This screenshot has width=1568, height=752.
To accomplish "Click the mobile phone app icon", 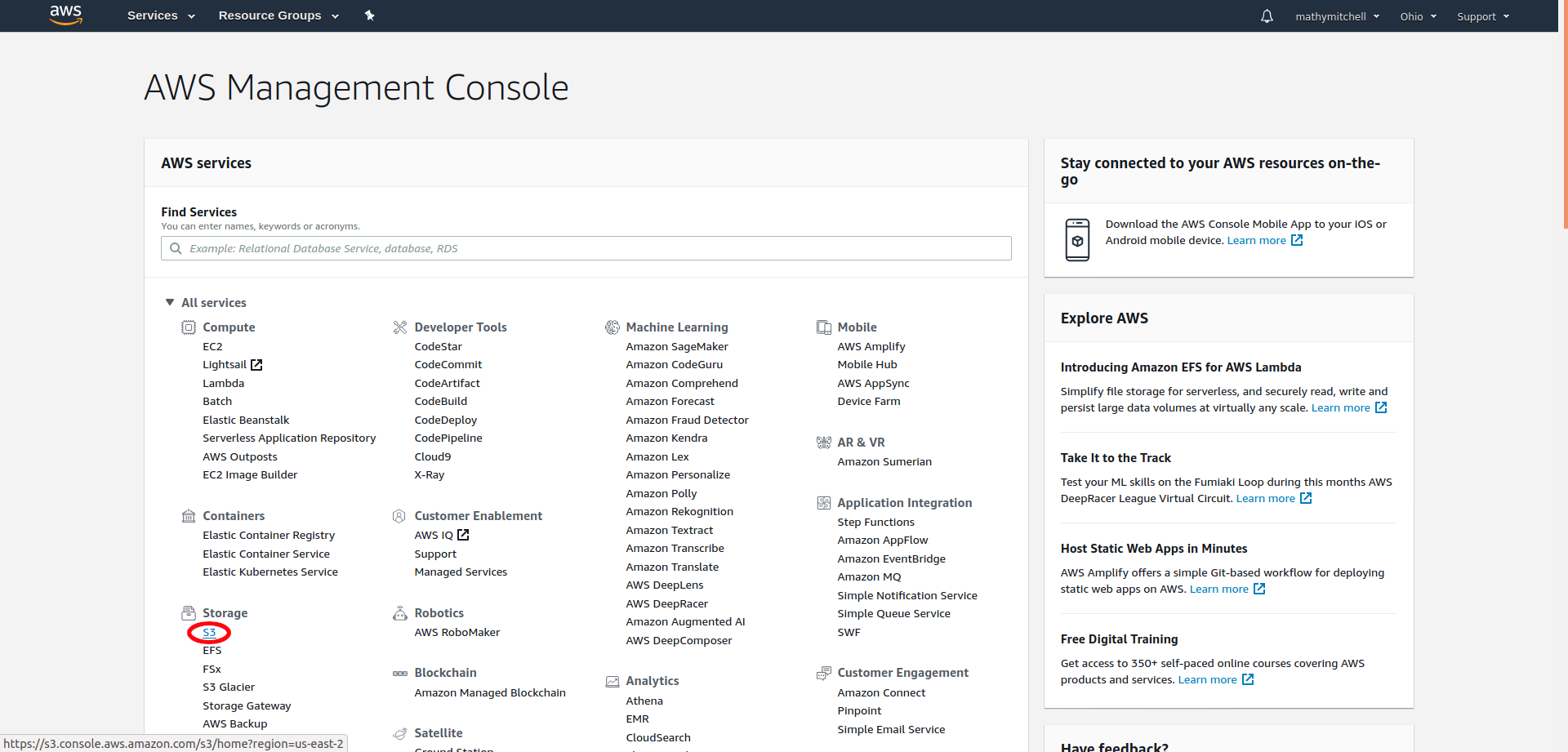I will (x=1077, y=239).
